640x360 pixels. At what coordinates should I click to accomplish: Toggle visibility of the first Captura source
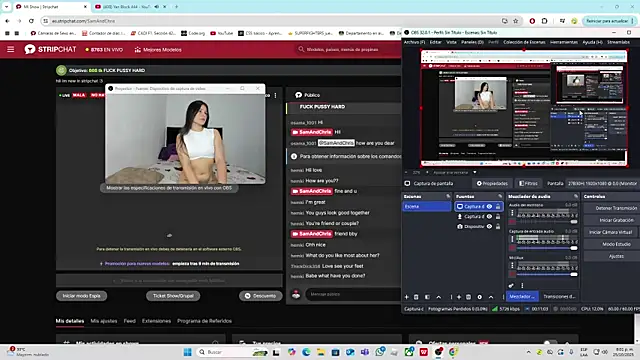489,207
